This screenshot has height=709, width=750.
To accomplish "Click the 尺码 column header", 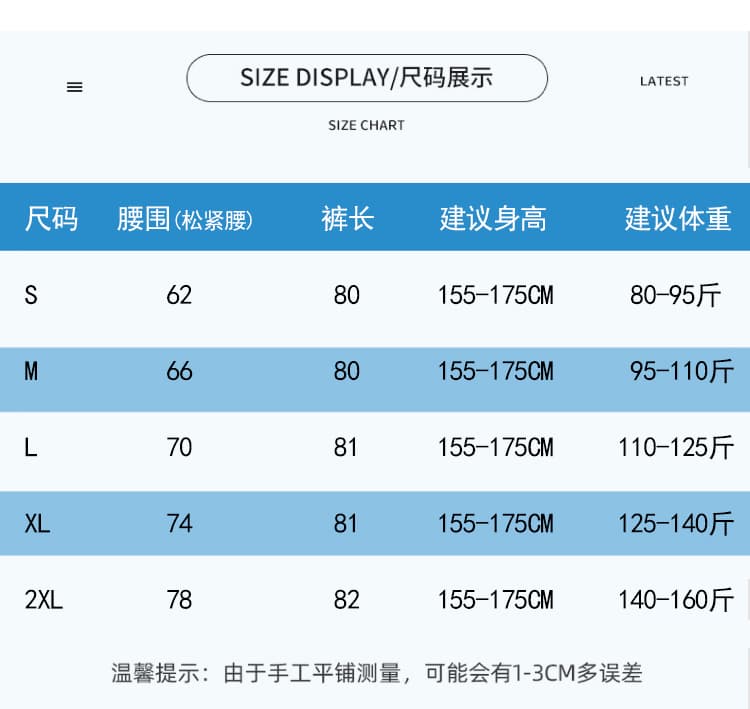I will tap(51, 219).
